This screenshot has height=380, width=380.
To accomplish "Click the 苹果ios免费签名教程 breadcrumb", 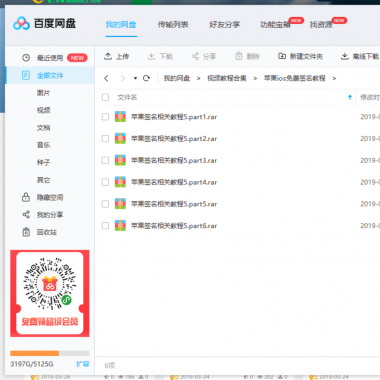I will coord(295,78).
